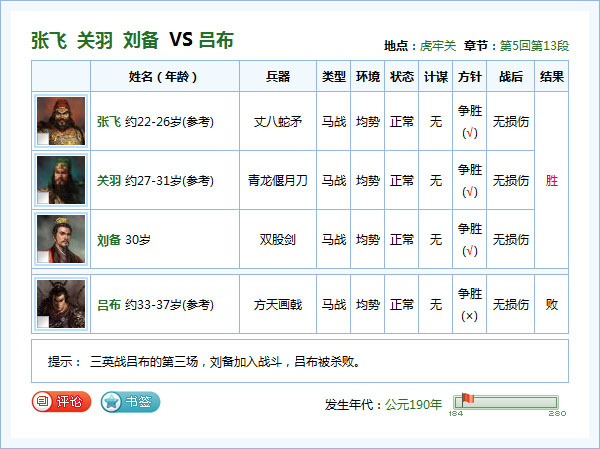Click Guan Yu's portrait thumbnail
The height and width of the screenshot is (449, 600).
click(61, 181)
